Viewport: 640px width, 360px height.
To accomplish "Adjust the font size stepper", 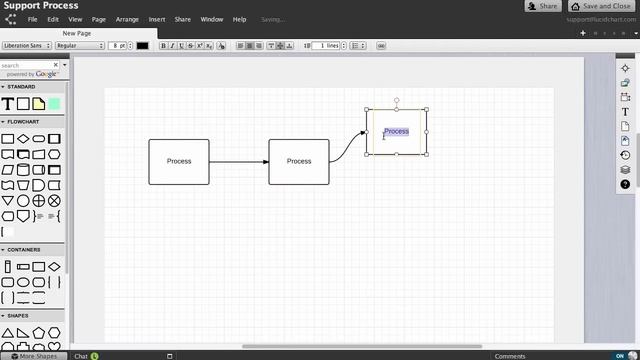I will (130, 46).
